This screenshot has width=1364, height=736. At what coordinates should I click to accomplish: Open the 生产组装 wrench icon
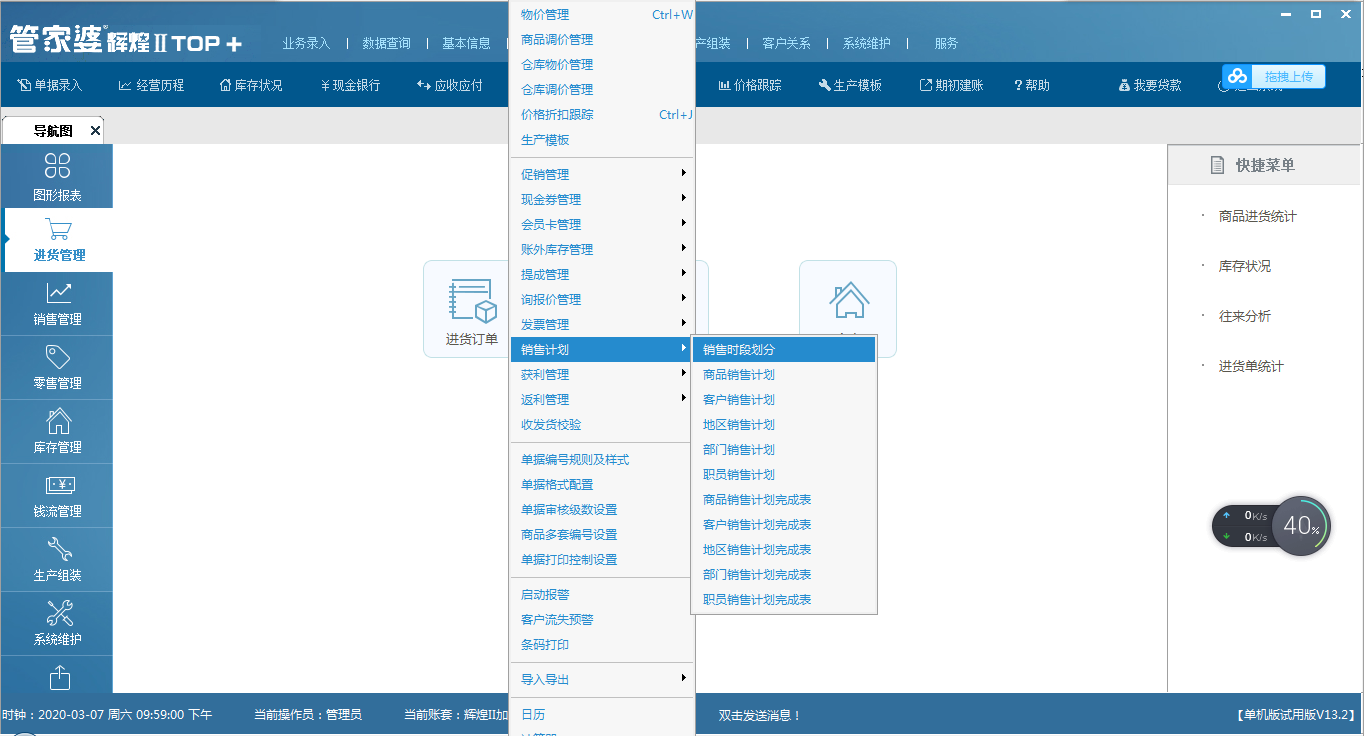(59, 549)
